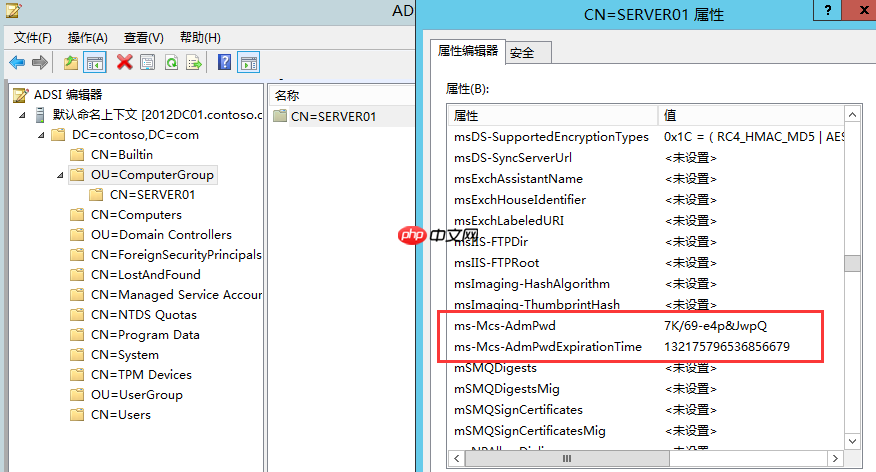Click the folder icon beside CN=Users
The width and height of the screenshot is (876, 472).
coord(77,415)
